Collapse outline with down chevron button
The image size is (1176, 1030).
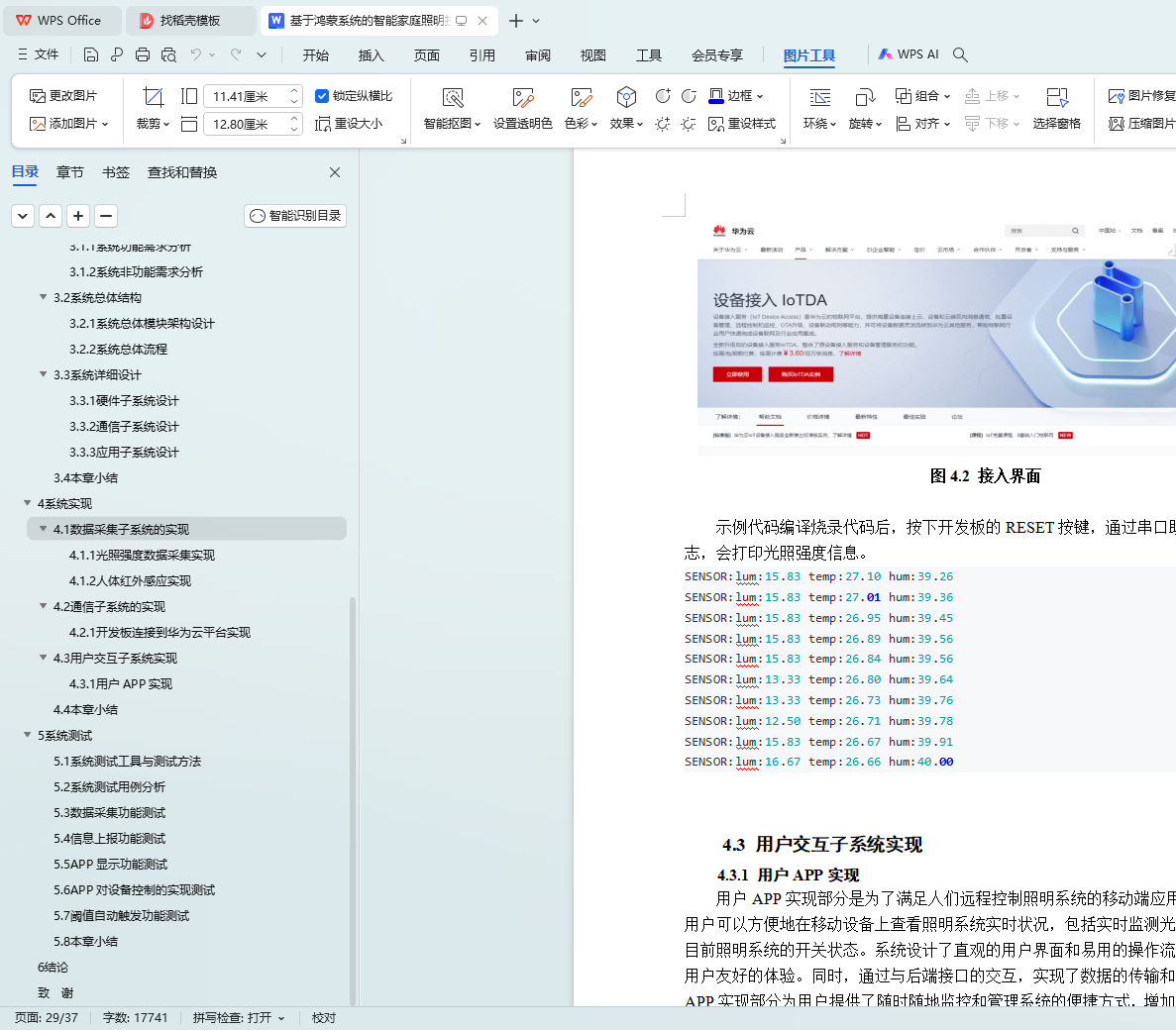click(x=23, y=216)
